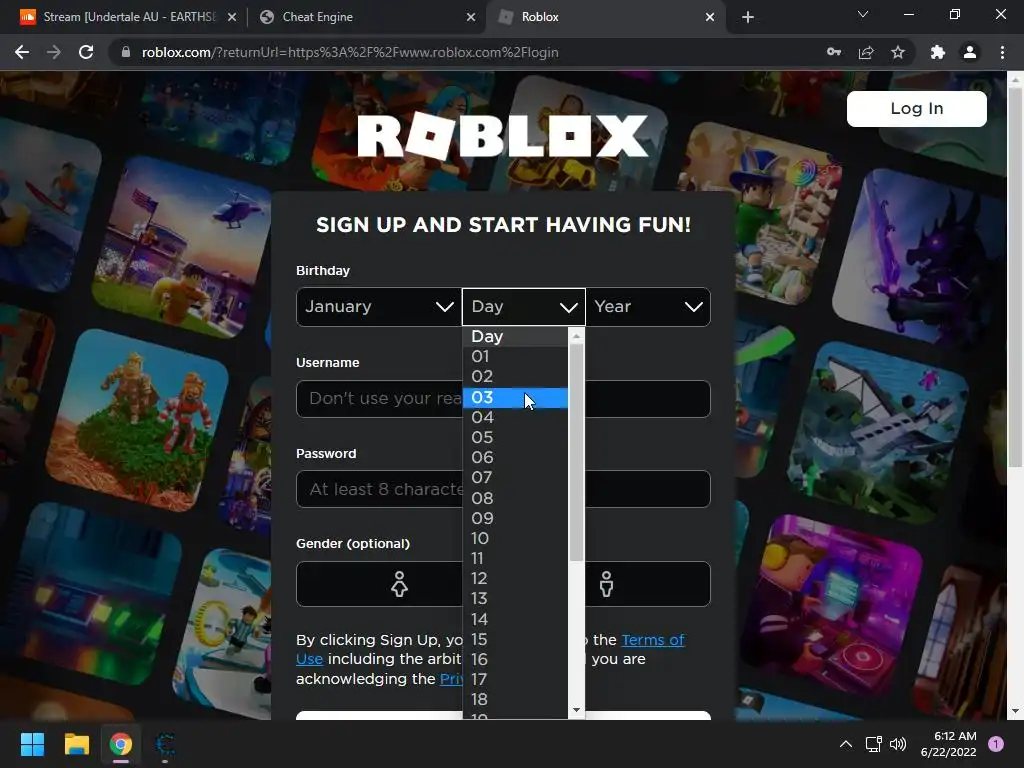
Task: Click the Username input field
Action: (x=503, y=398)
